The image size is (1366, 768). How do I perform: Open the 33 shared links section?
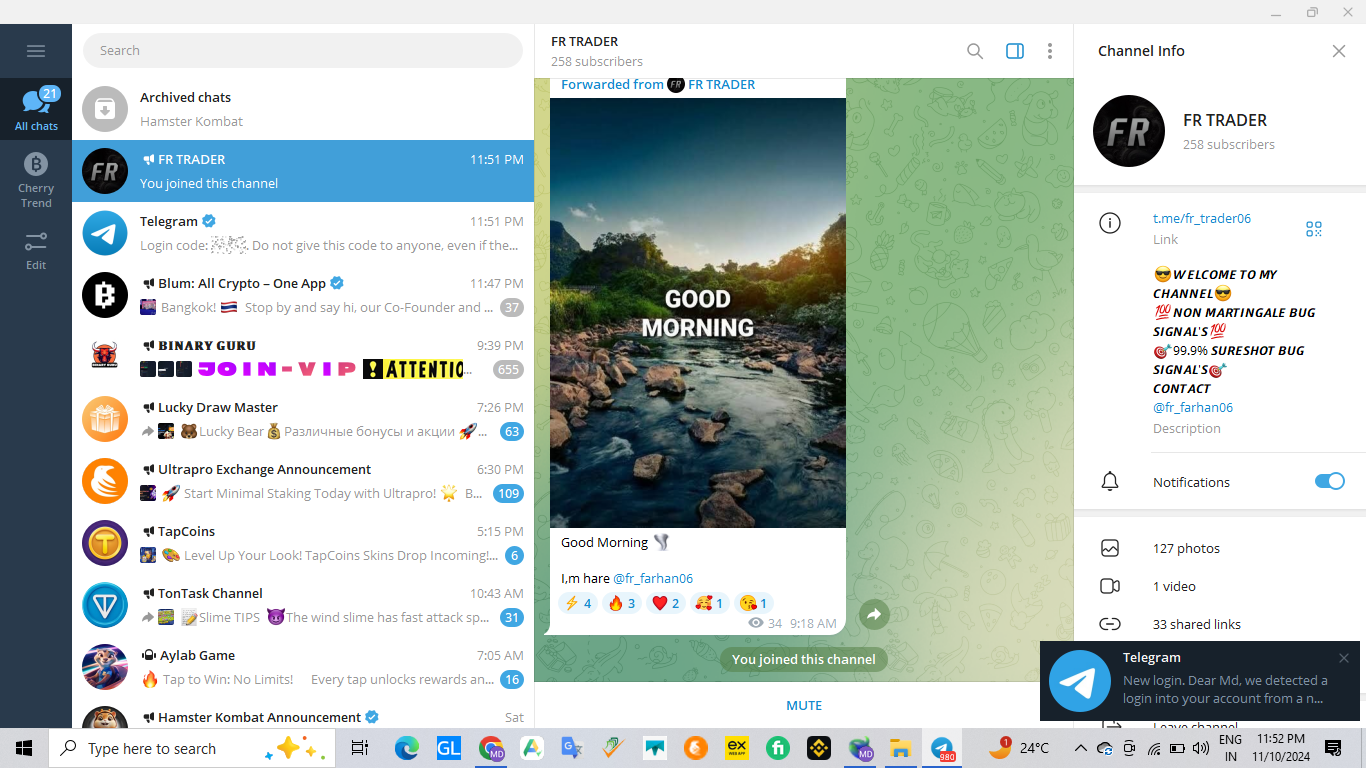1220,624
